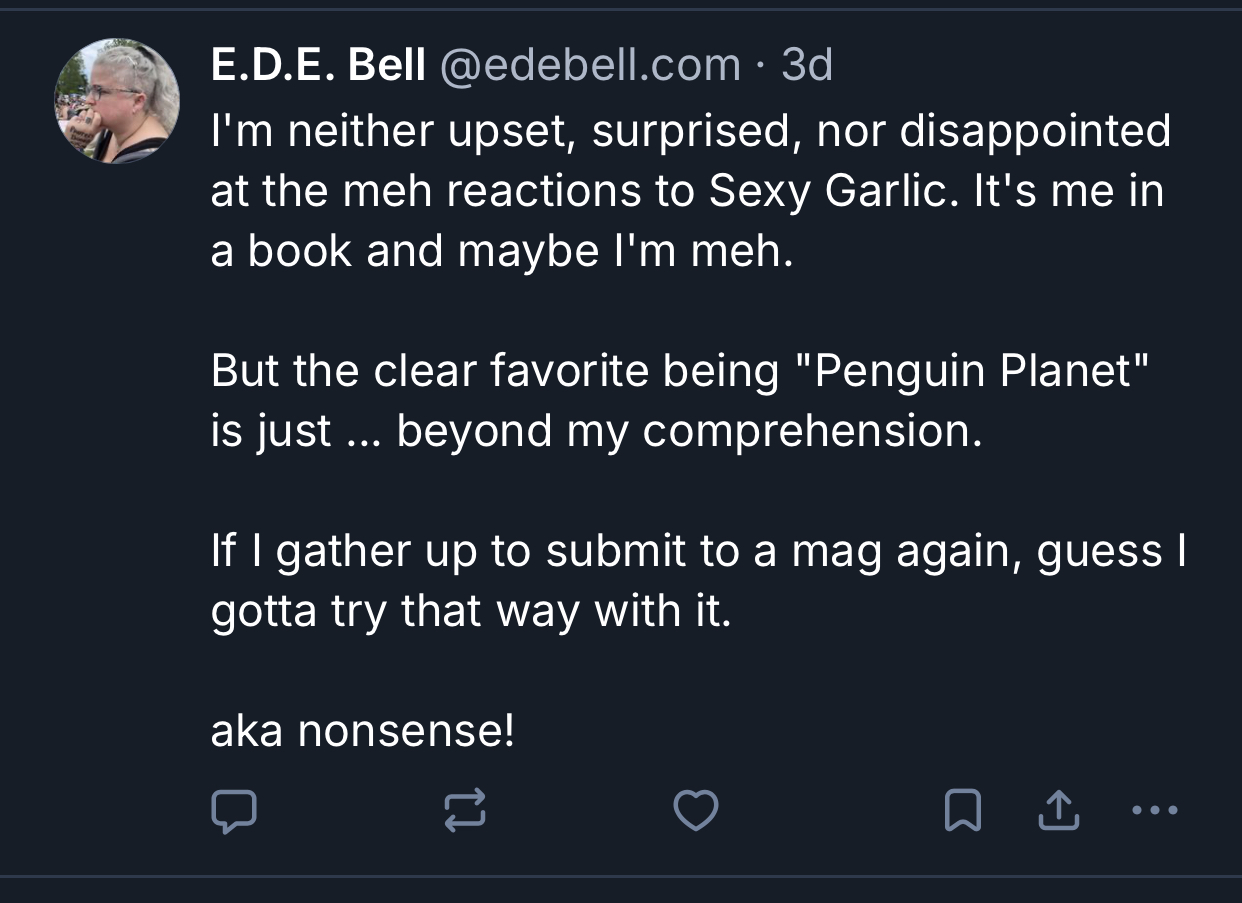This screenshot has height=903, width=1242.
Task: Click the 'beyond my comprehension' line
Action: 595,431
